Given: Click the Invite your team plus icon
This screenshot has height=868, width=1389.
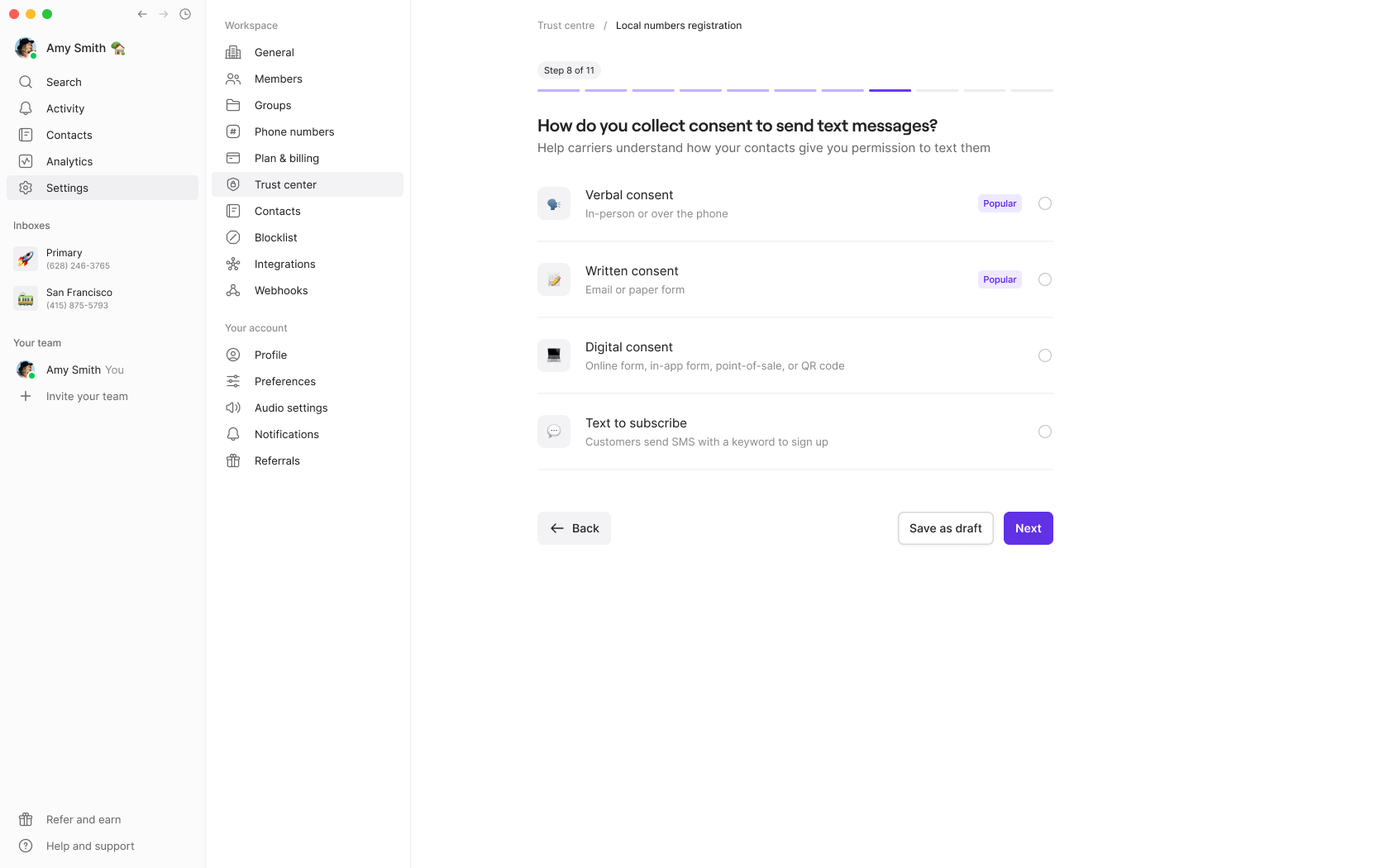Looking at the screenshot, I should click(26, 396).
